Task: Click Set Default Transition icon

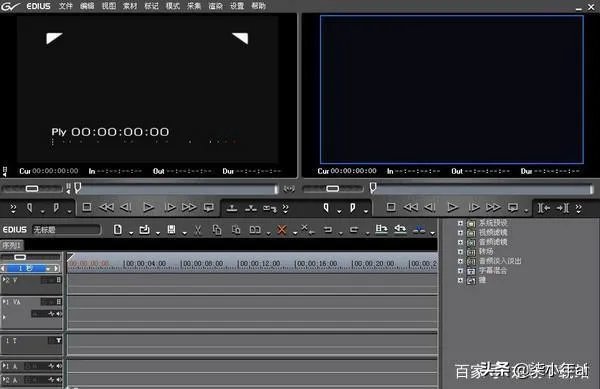Action: pyautogui.click(x=400, y=229)
